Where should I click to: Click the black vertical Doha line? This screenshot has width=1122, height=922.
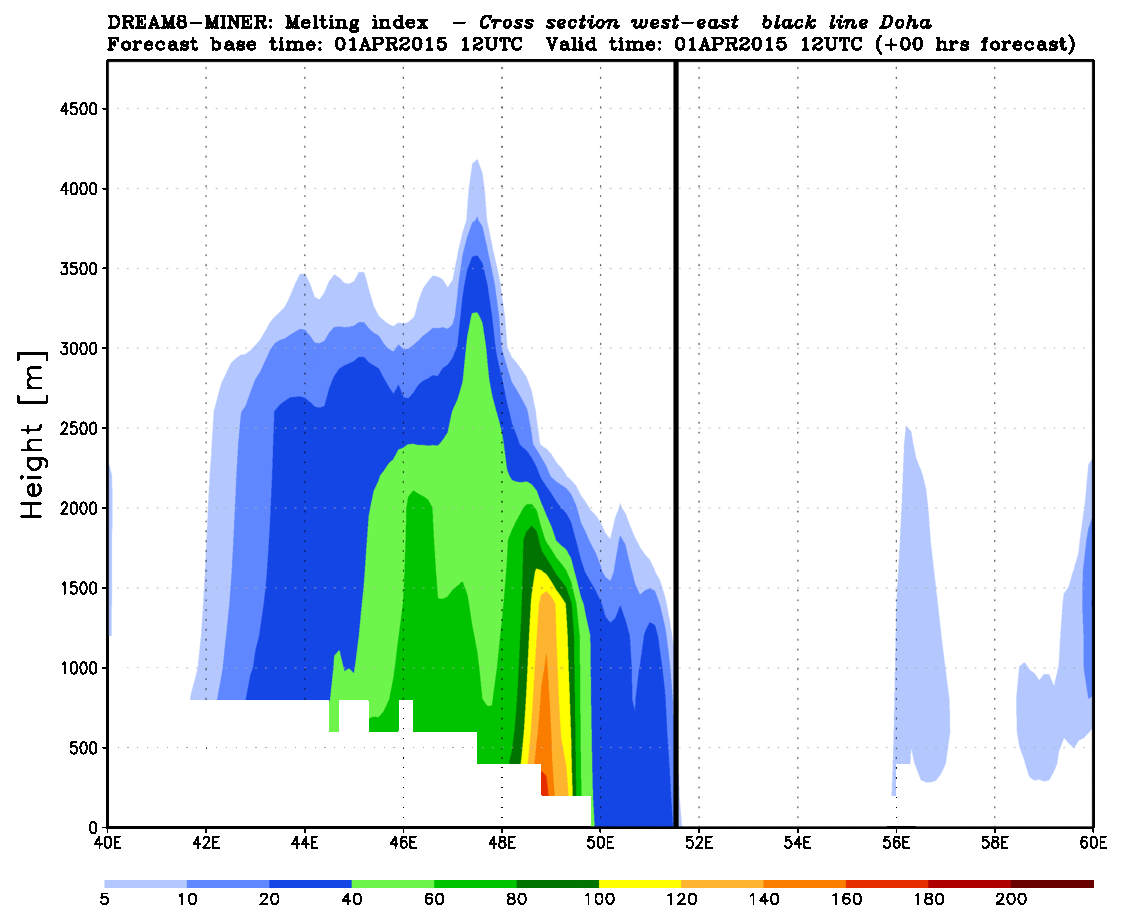point(675,444)
